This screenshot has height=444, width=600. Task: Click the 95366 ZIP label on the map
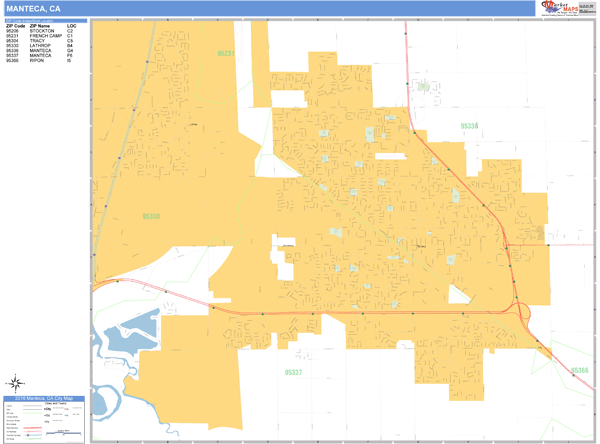579,371
